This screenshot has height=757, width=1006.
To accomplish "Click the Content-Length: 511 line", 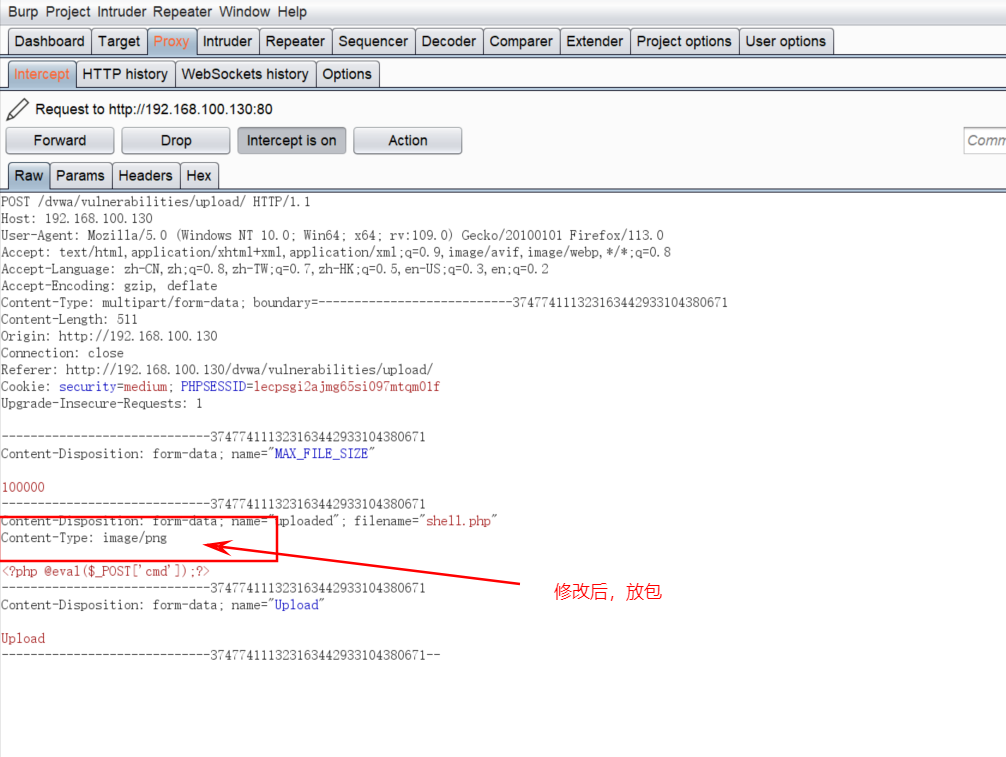I will (69, 319).
